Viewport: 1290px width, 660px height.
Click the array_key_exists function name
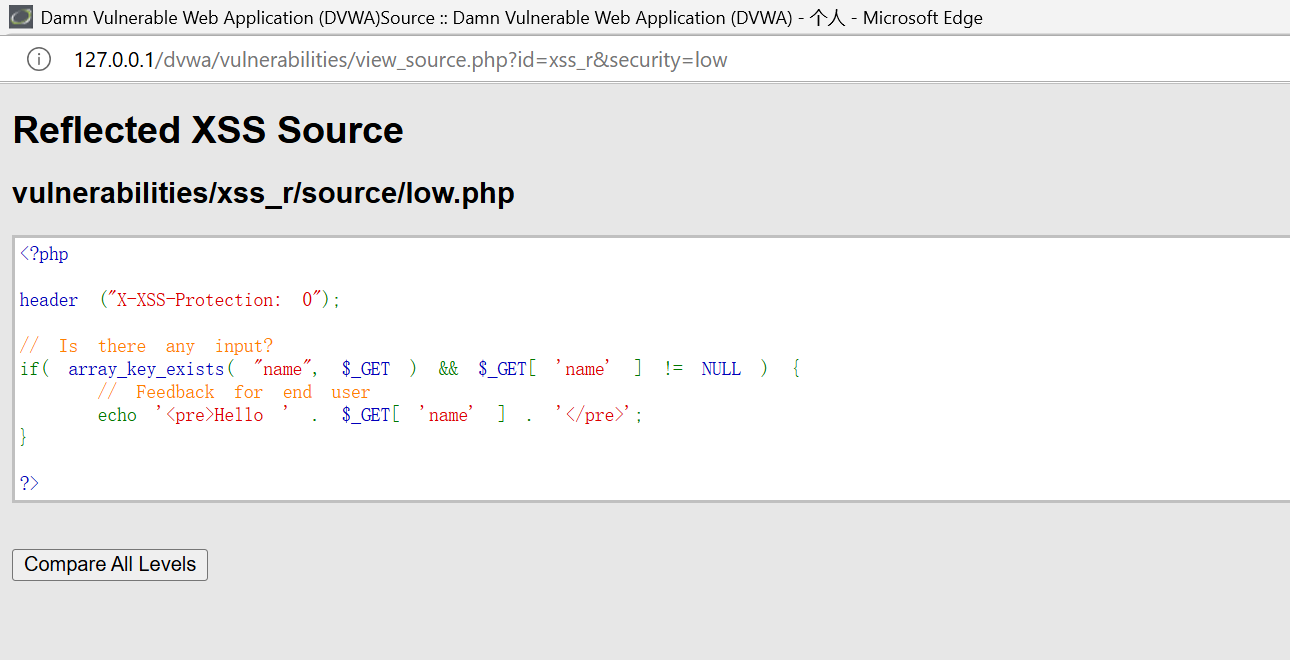pos(146,369)
